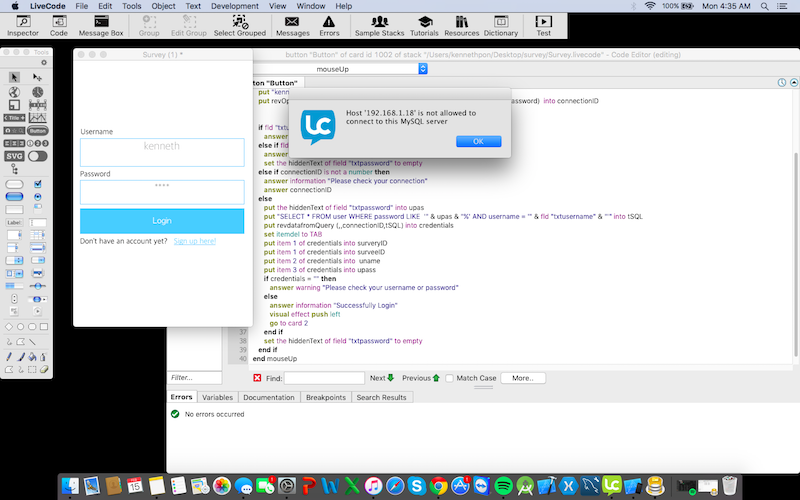Screen dimensions: 800x500
Task: Open the Dictionary toolbar icon
Action: [x=501, y=25]
